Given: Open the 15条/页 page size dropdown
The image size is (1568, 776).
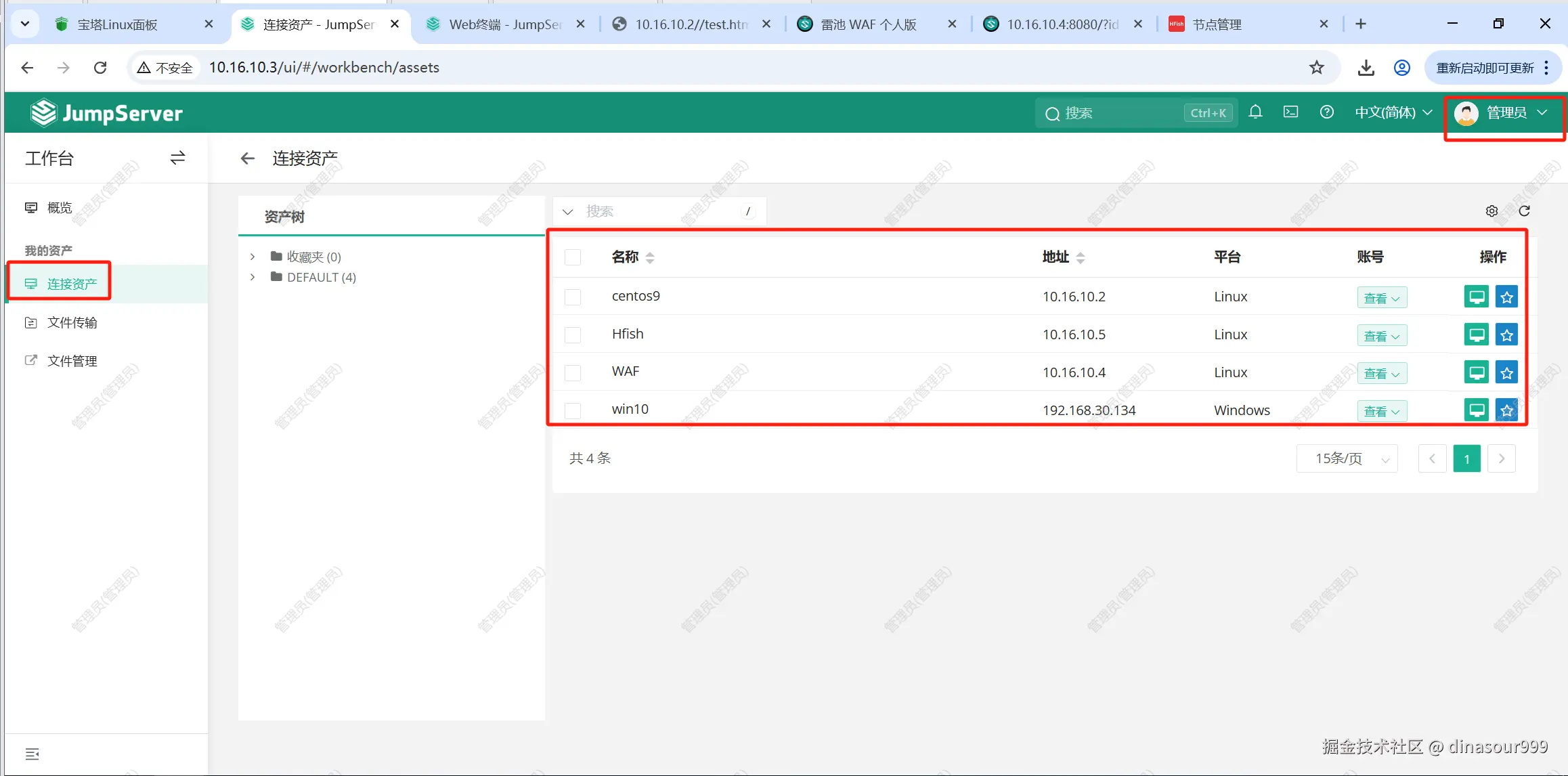Looking at the screenshot, I should coord(1347,458).
